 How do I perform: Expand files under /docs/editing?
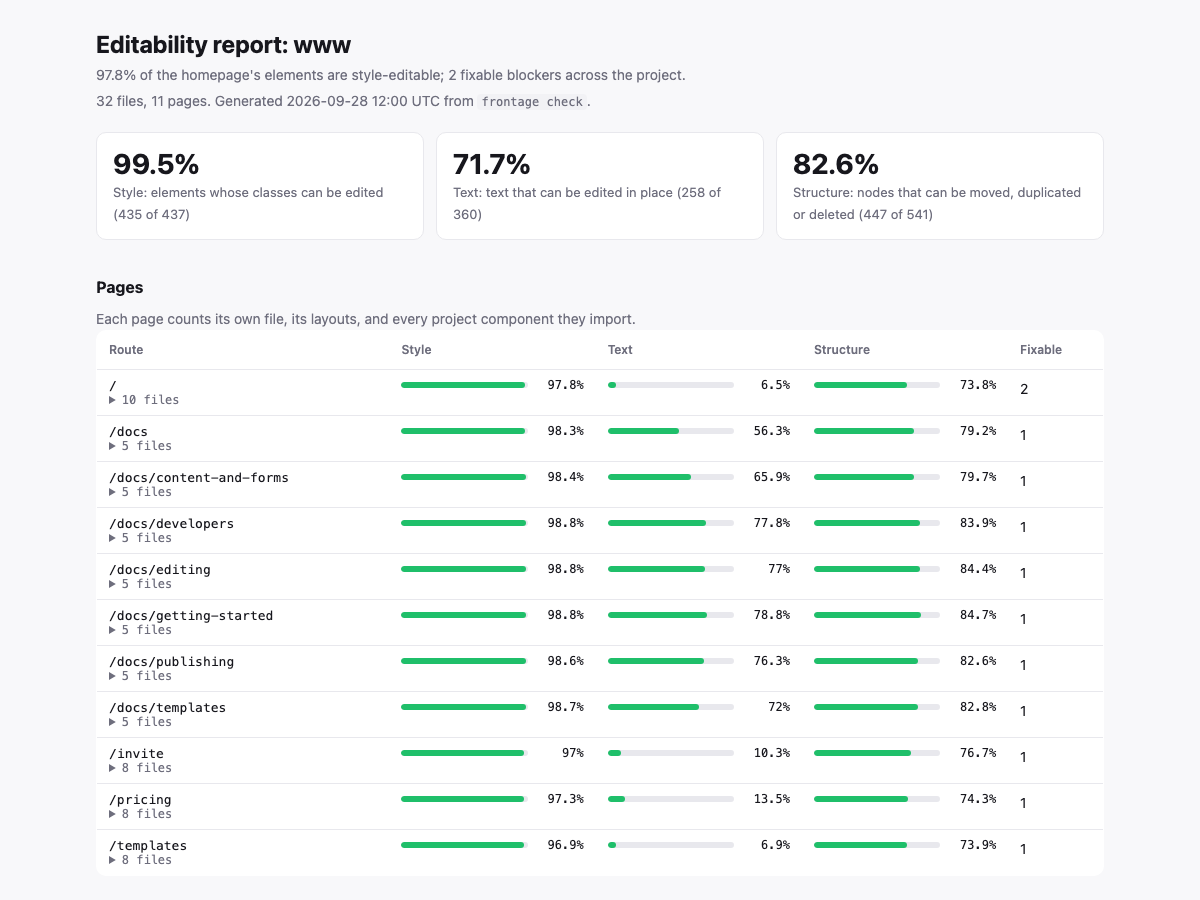point(140,584)
